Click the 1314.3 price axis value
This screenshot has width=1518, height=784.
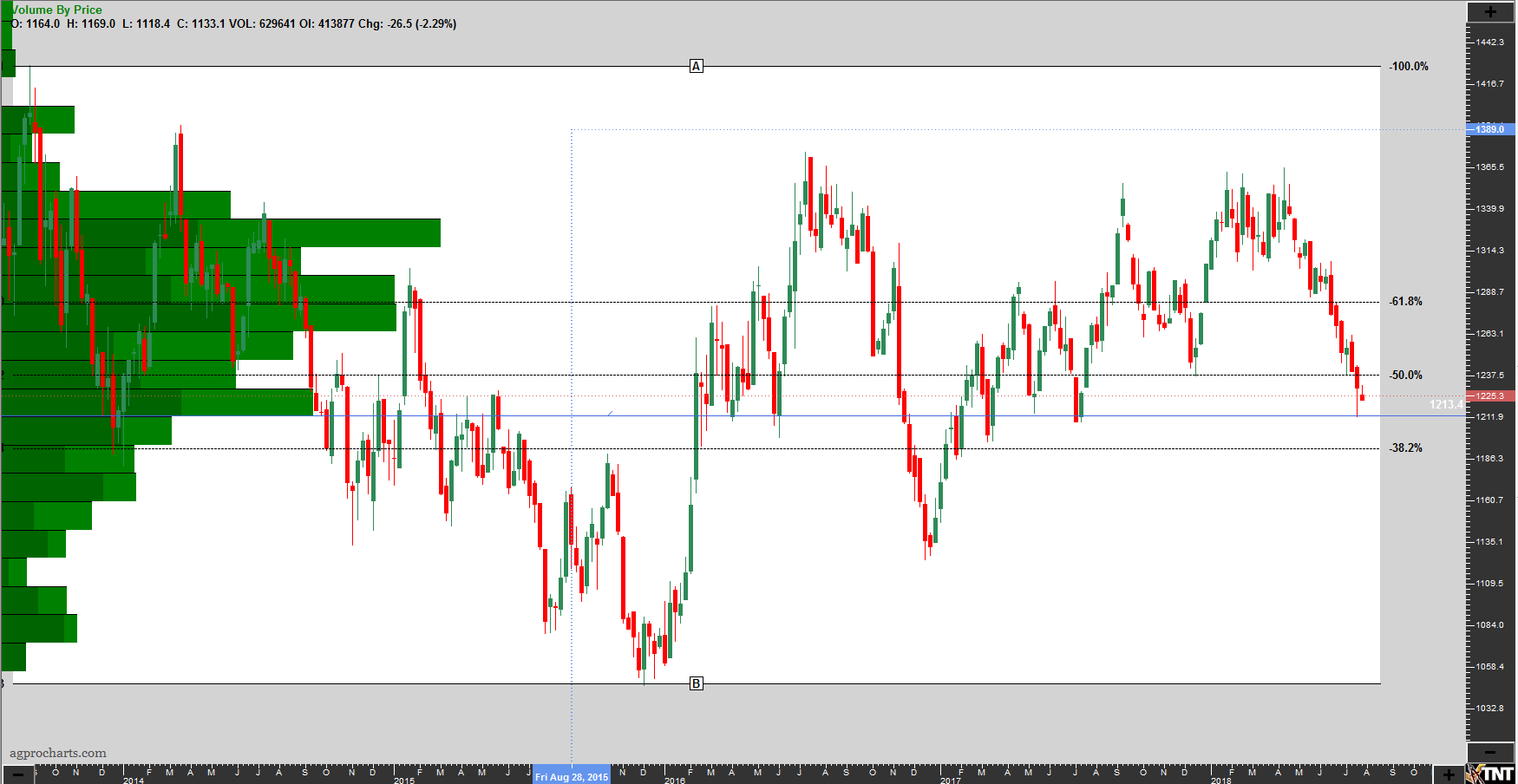point(1490,251)
